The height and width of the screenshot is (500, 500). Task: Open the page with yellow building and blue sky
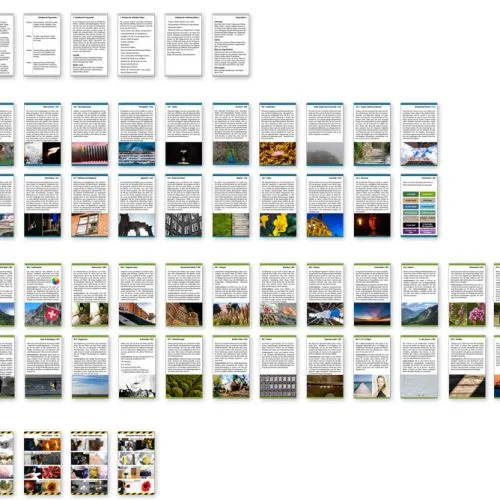[325, 206]
